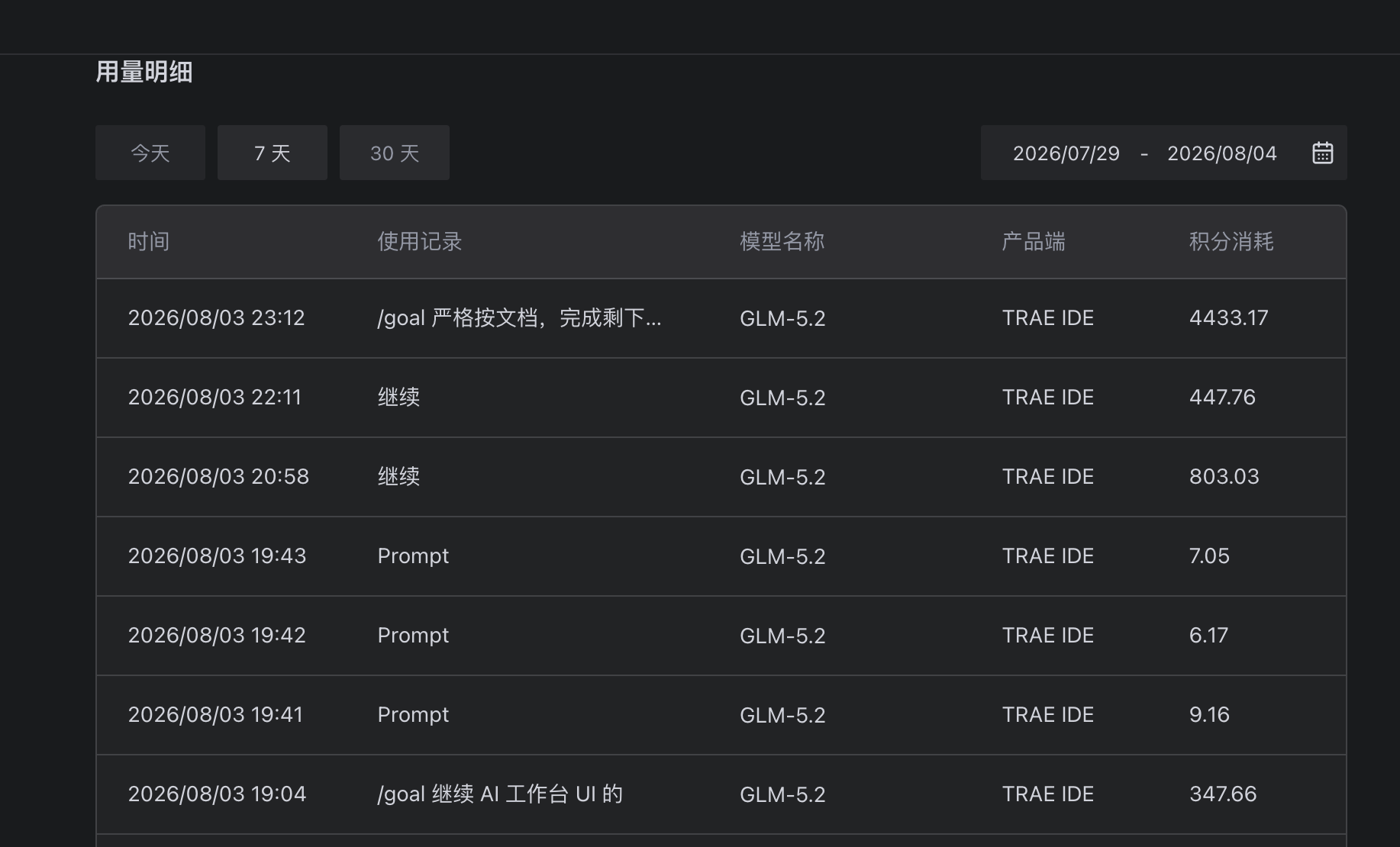Open the Prompt entry at 19:42
The width and height of the screenshot is (1400, 847).
tap(413, 636)
